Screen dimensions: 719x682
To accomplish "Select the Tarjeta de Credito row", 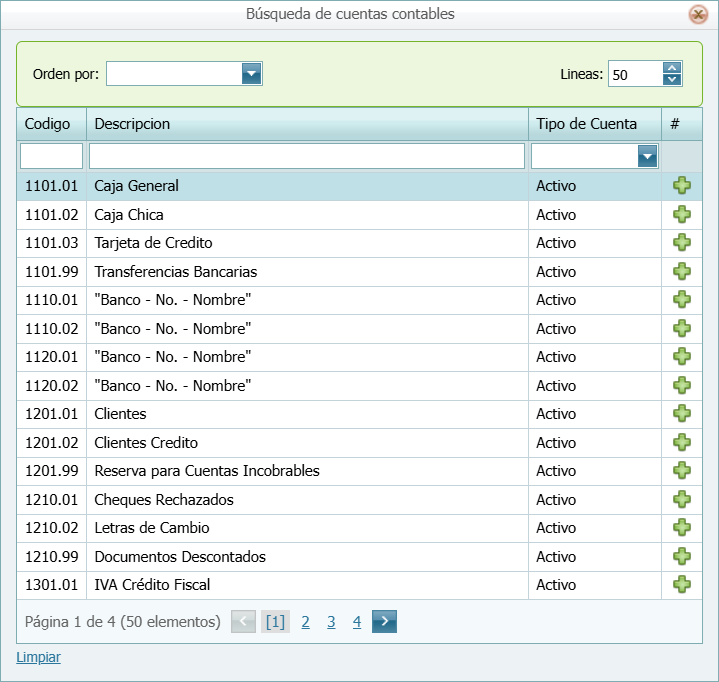I will pyautogui.click(x=360, y=243).
